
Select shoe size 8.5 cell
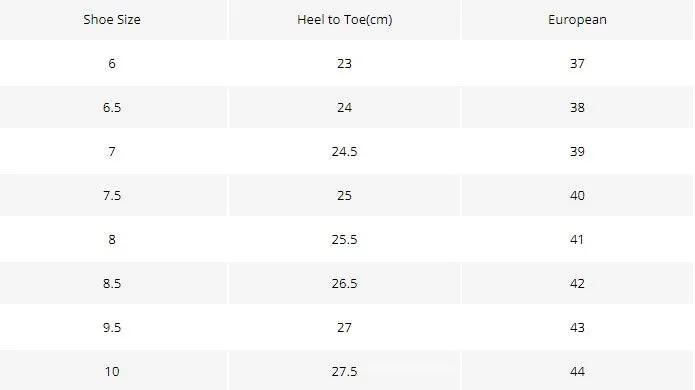[x=112, y=283]
